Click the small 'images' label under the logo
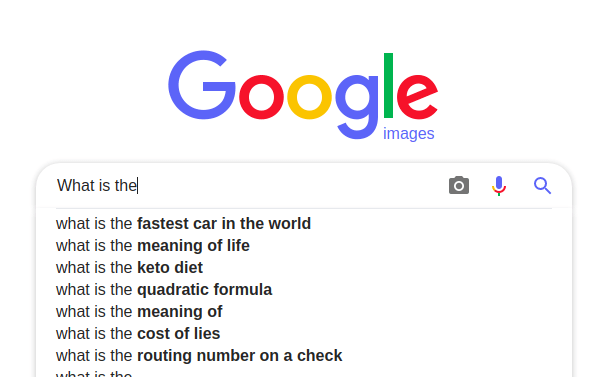Viewport: 597px width, 377px height. coord(409,134)
